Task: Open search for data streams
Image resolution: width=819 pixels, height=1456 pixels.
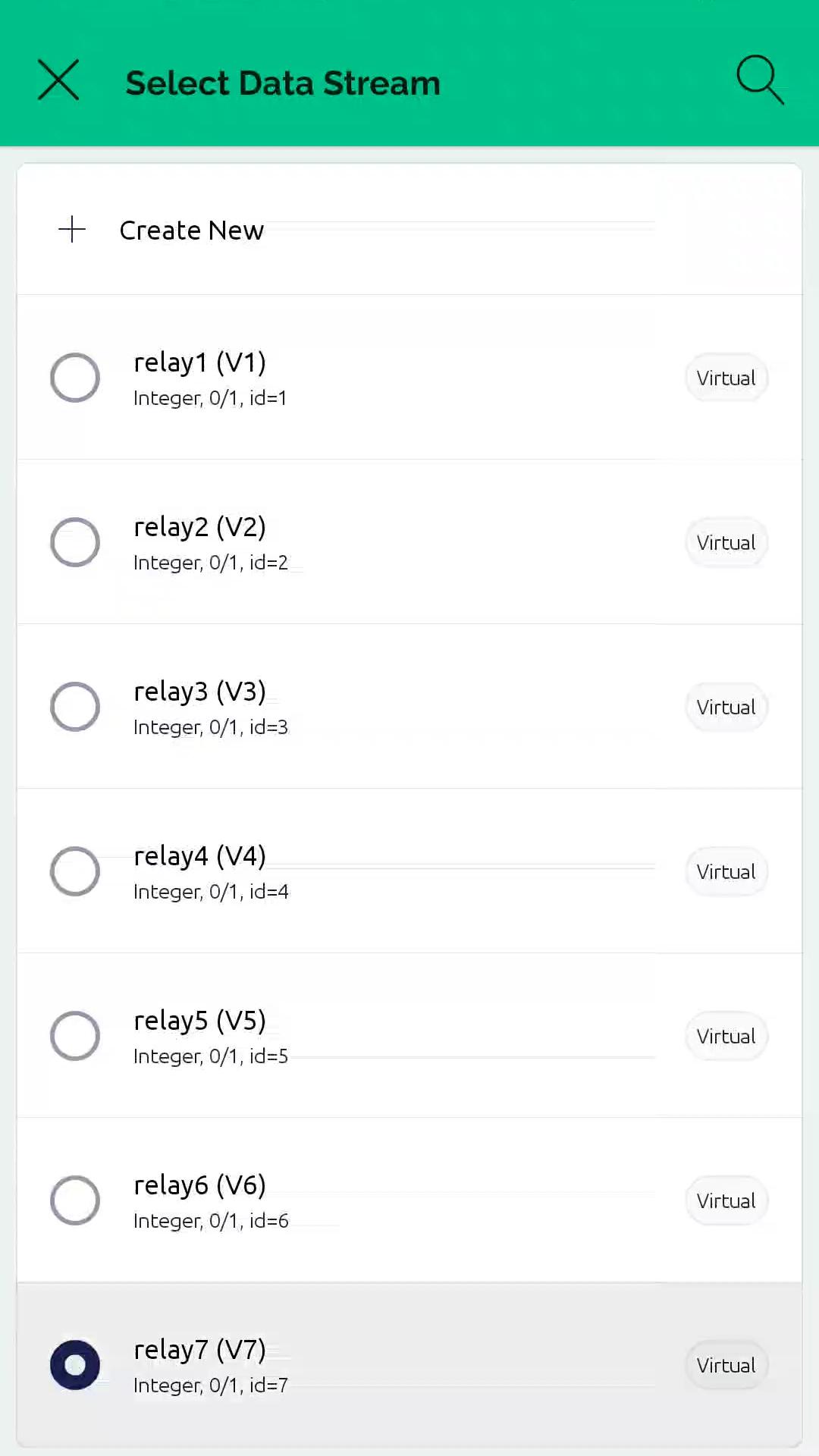Action: (760, 79)
